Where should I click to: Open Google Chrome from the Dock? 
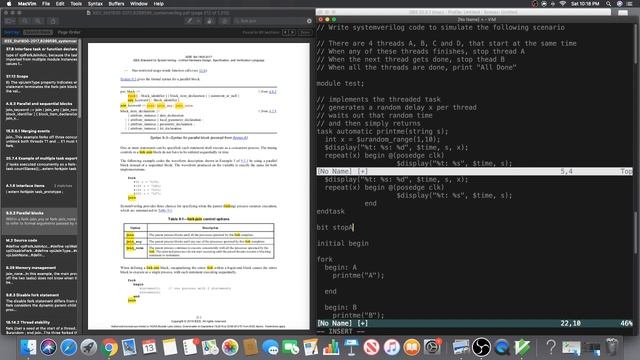(109, 347)
